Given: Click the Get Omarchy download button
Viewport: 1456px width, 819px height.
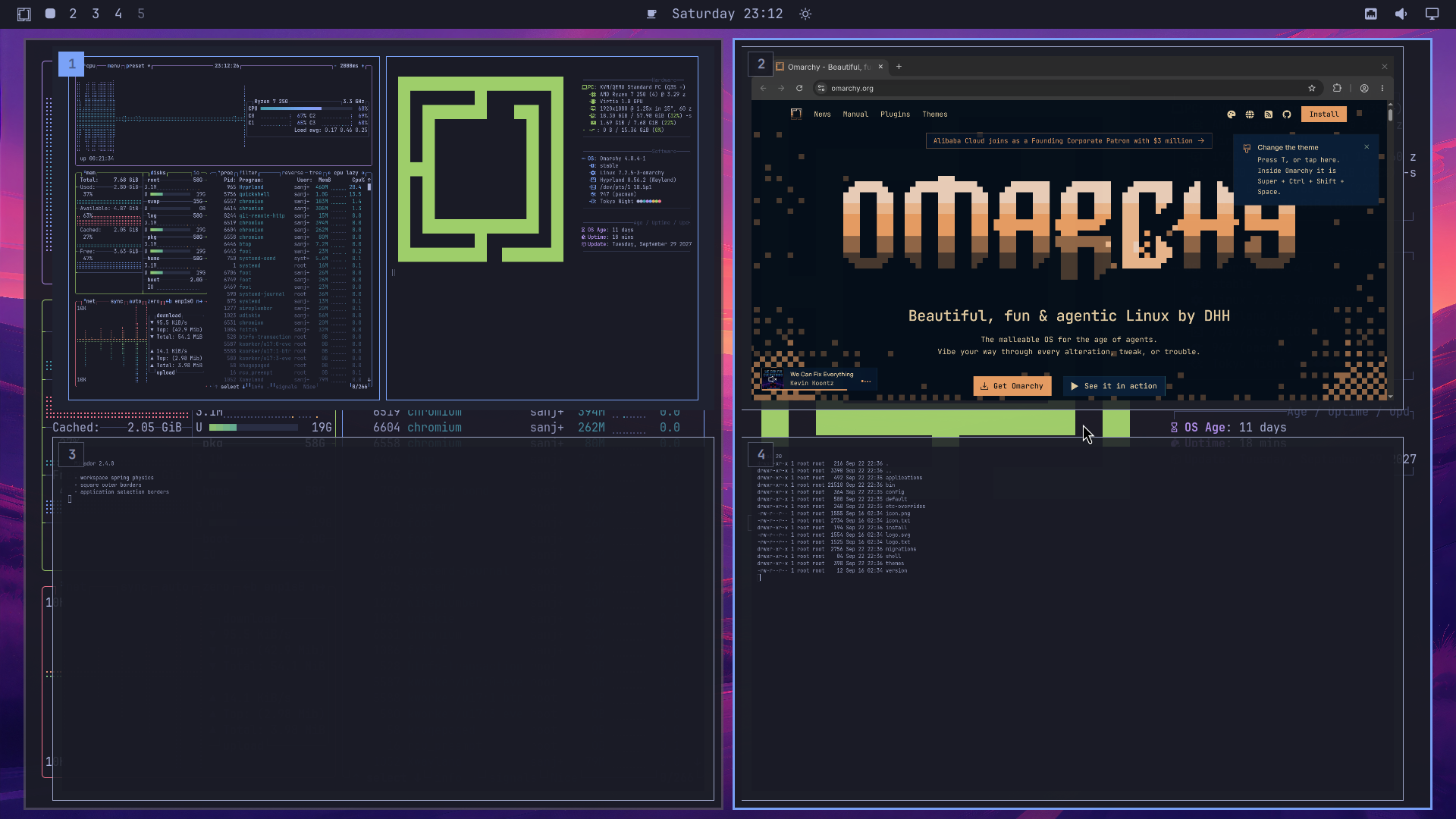Looking at the screenshot, I should 1012,386.
